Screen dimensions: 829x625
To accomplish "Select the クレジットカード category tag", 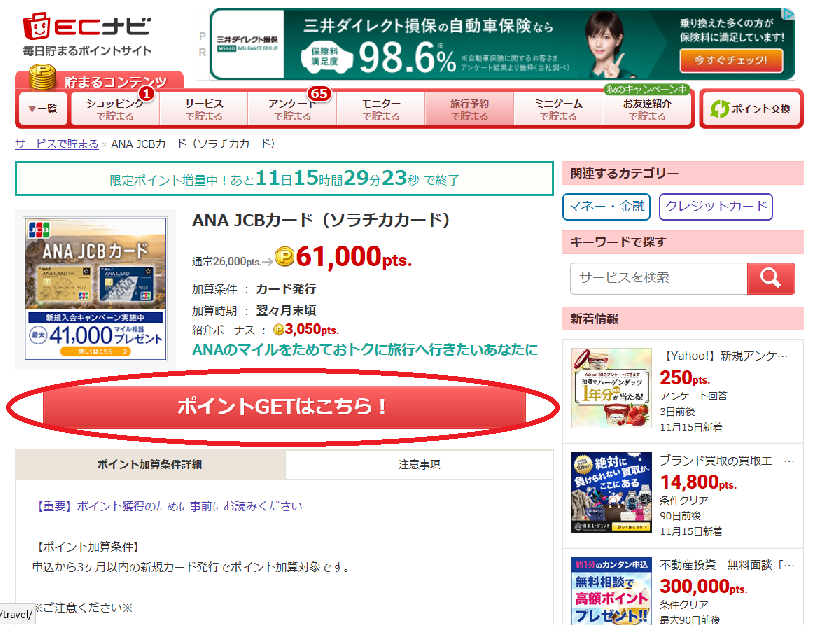I will (x=716, y=206).
